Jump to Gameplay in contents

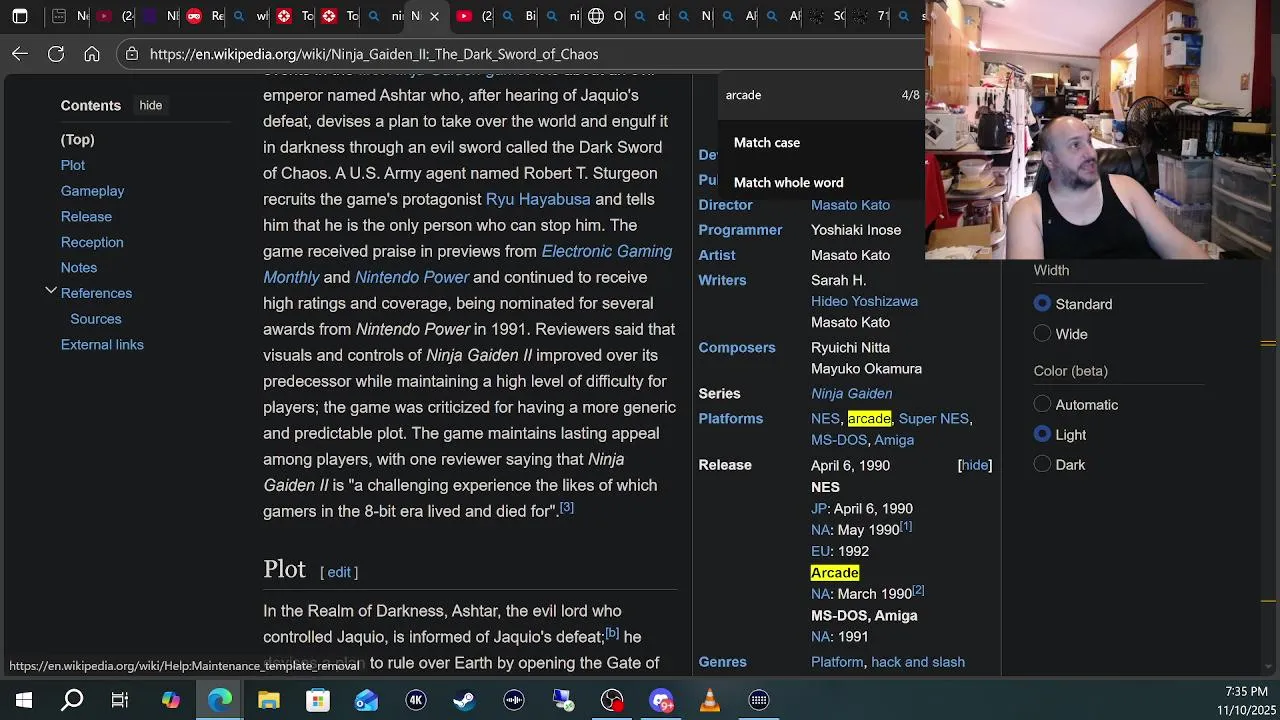[92, 191]
